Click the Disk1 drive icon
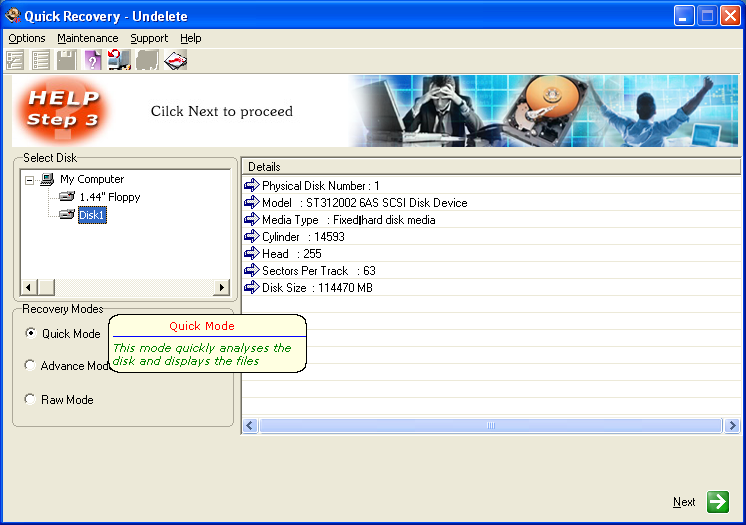The image size is (746, 525). click(x=67, y=214)
